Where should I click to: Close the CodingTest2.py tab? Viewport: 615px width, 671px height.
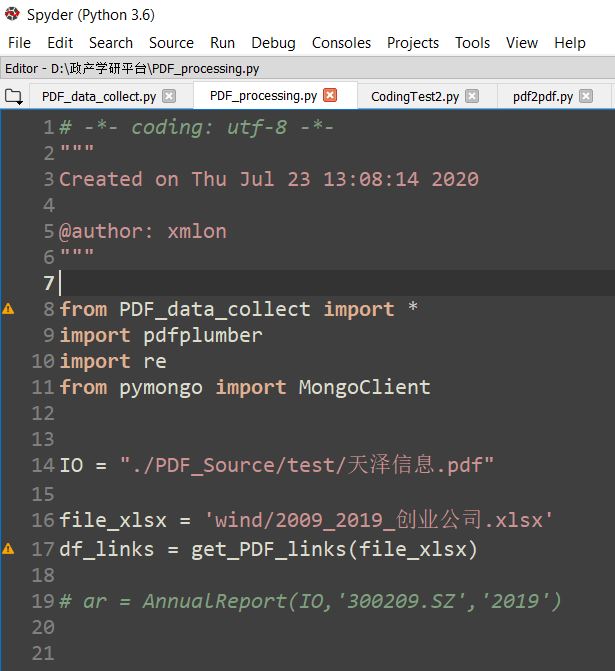(x=472, y=96)
